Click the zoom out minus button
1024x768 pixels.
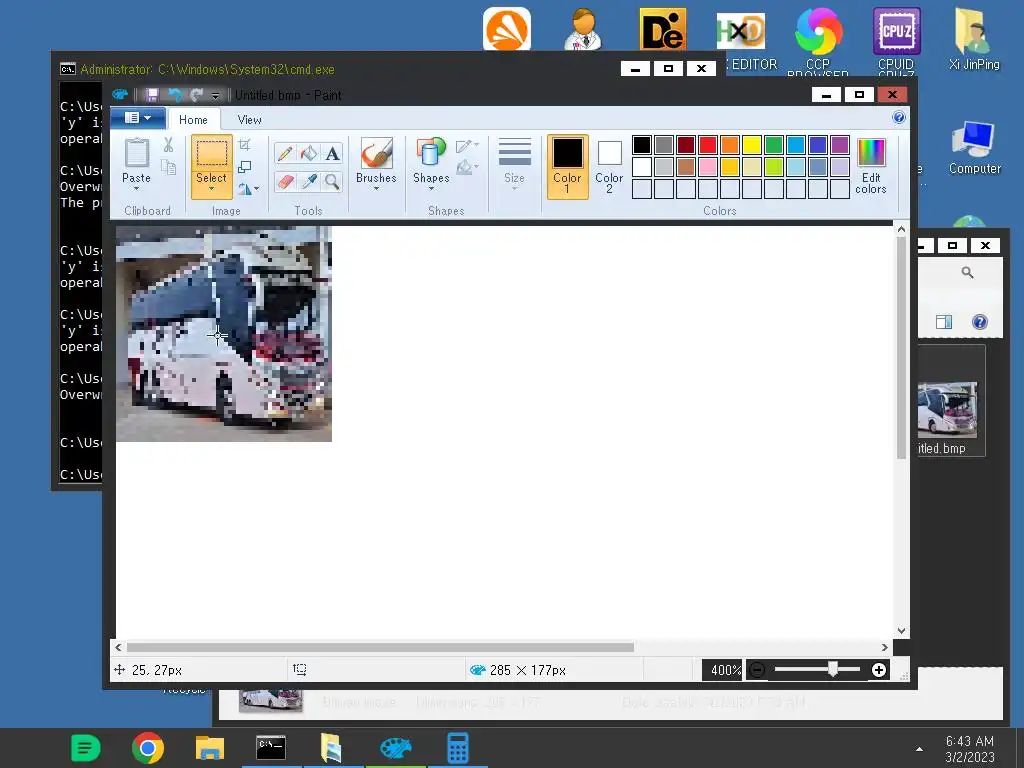point(757,670)
